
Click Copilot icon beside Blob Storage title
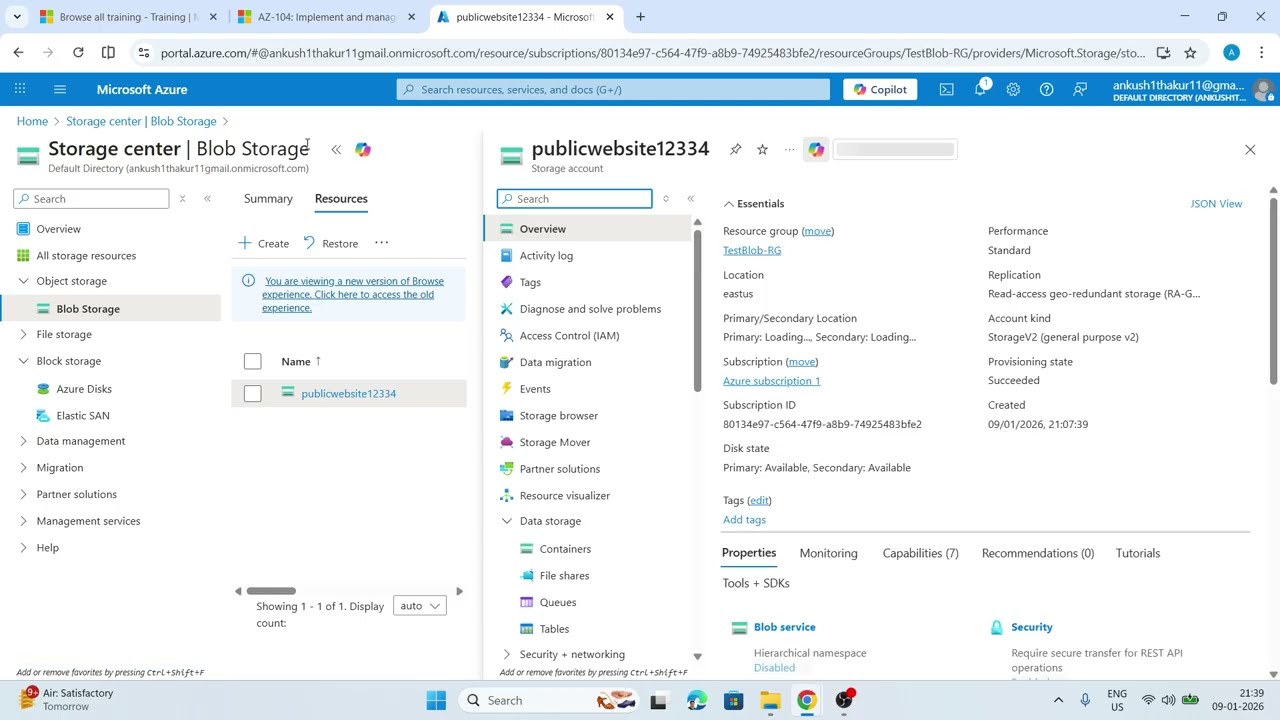click(x=363, y=149)
